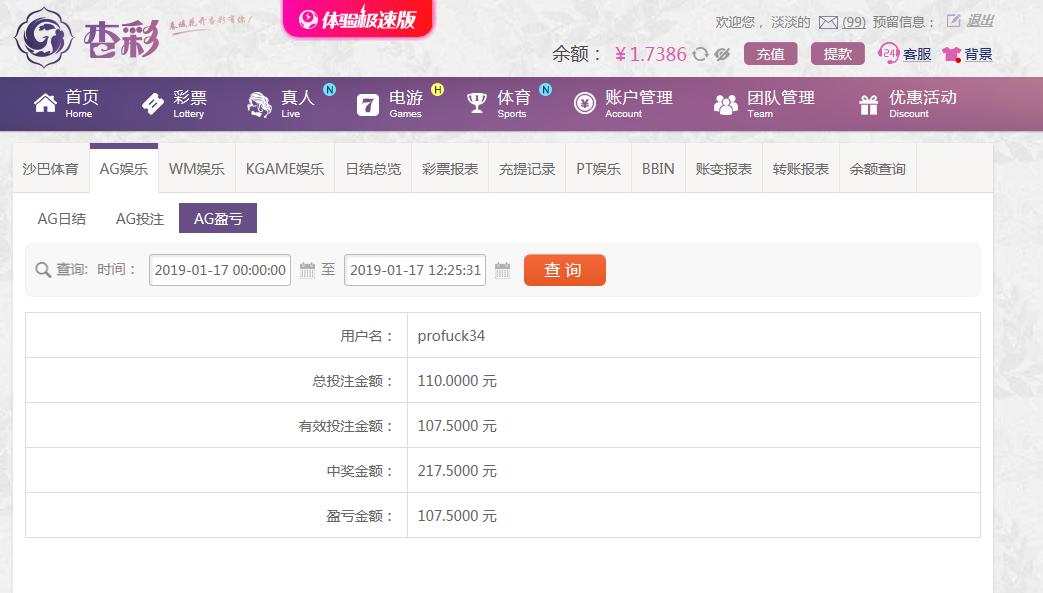This screenshot has height=593, width=1043.
Task: Select the AG日结 sub-tab
Action: (62, 218)
